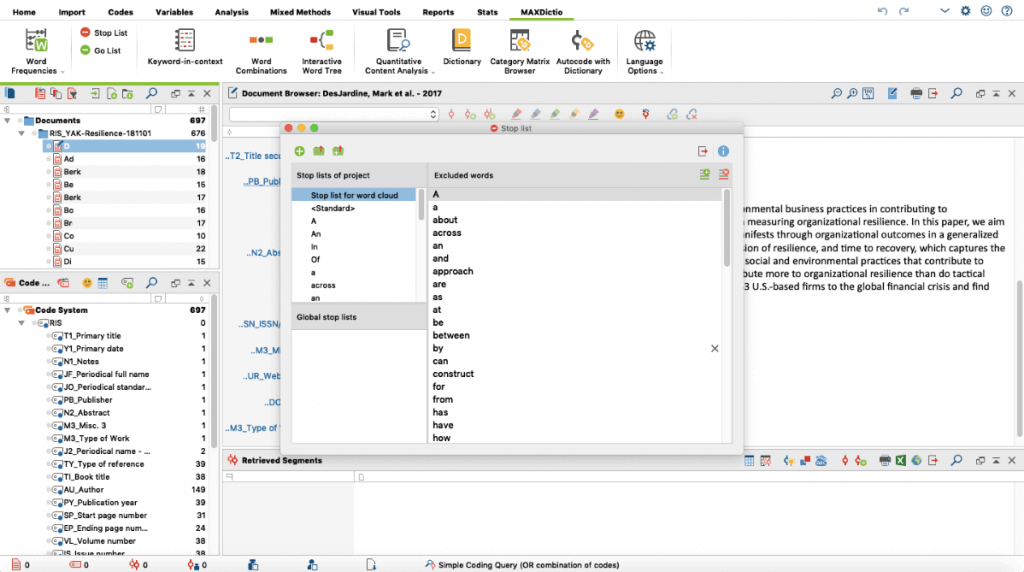
Task: Open the Interactive Word Tree
Action: tap(321, 51)
